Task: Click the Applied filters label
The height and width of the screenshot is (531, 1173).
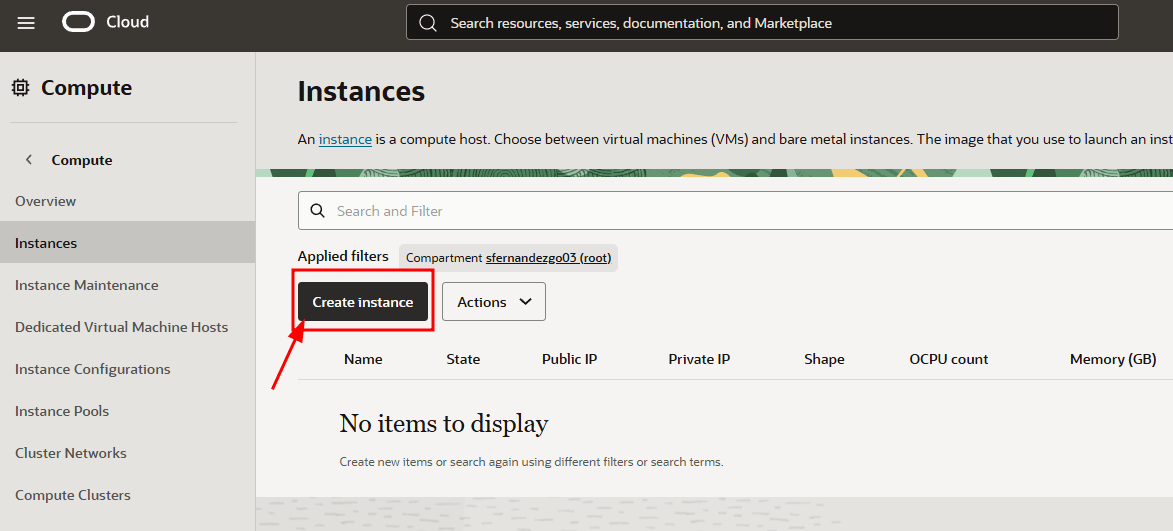Action: pos(343,256)
